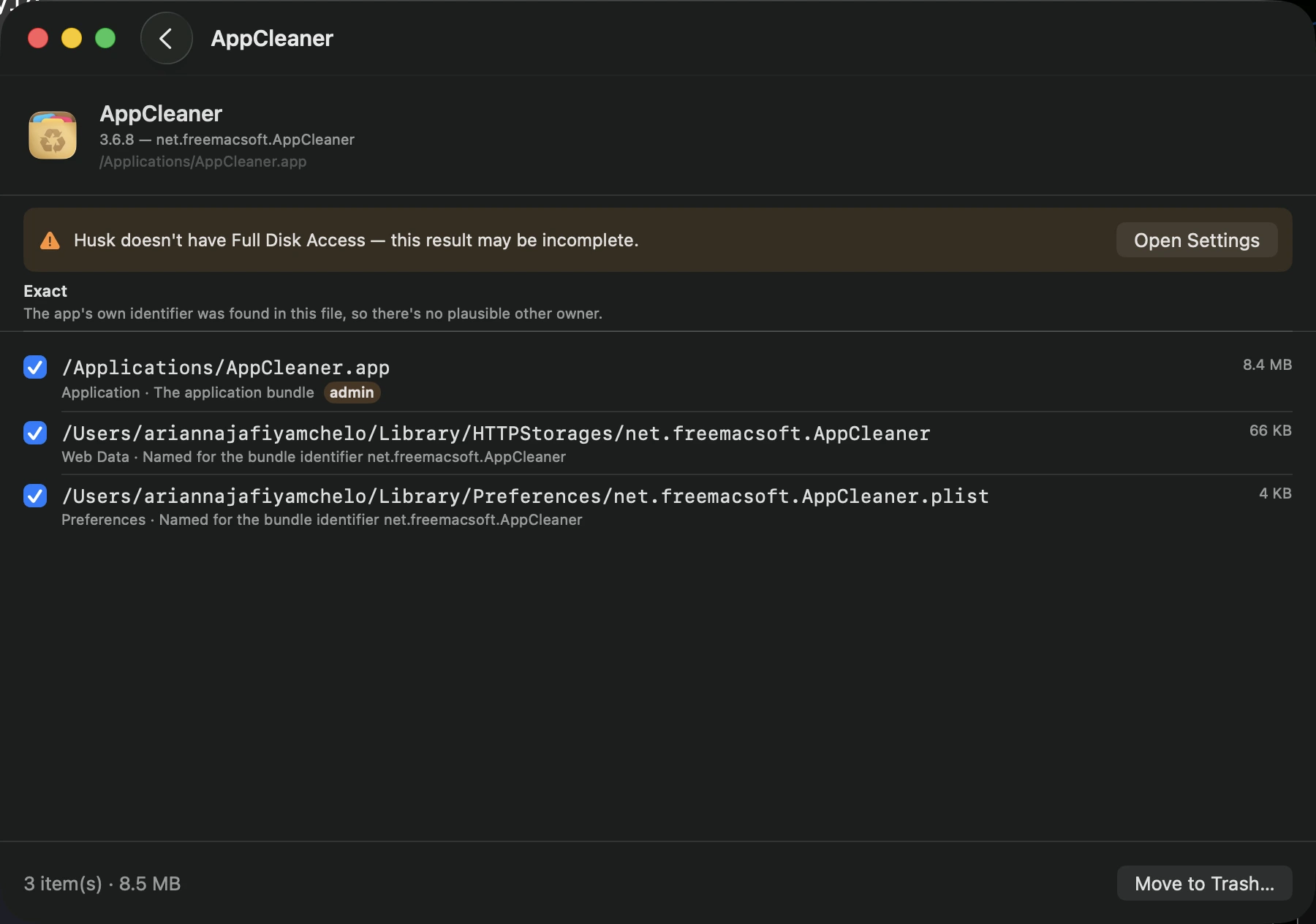Move selected items to Trash
1316x924 pixels.
[x=1204, y=883]
